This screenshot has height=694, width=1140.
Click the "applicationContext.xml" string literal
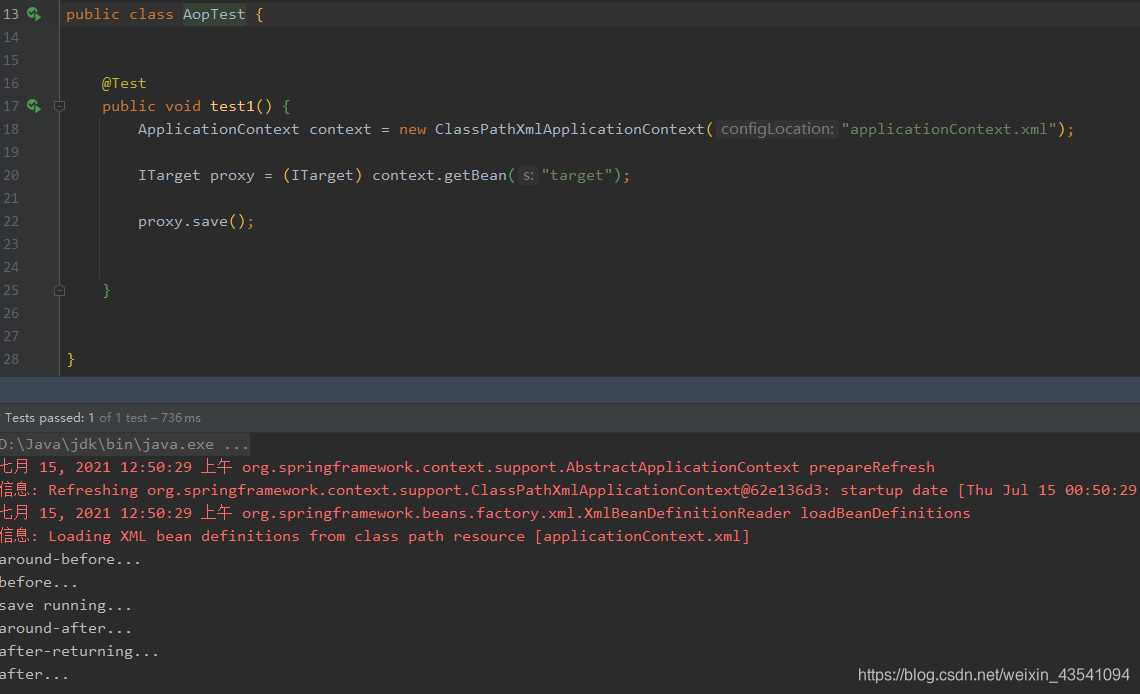pos(949,129)
